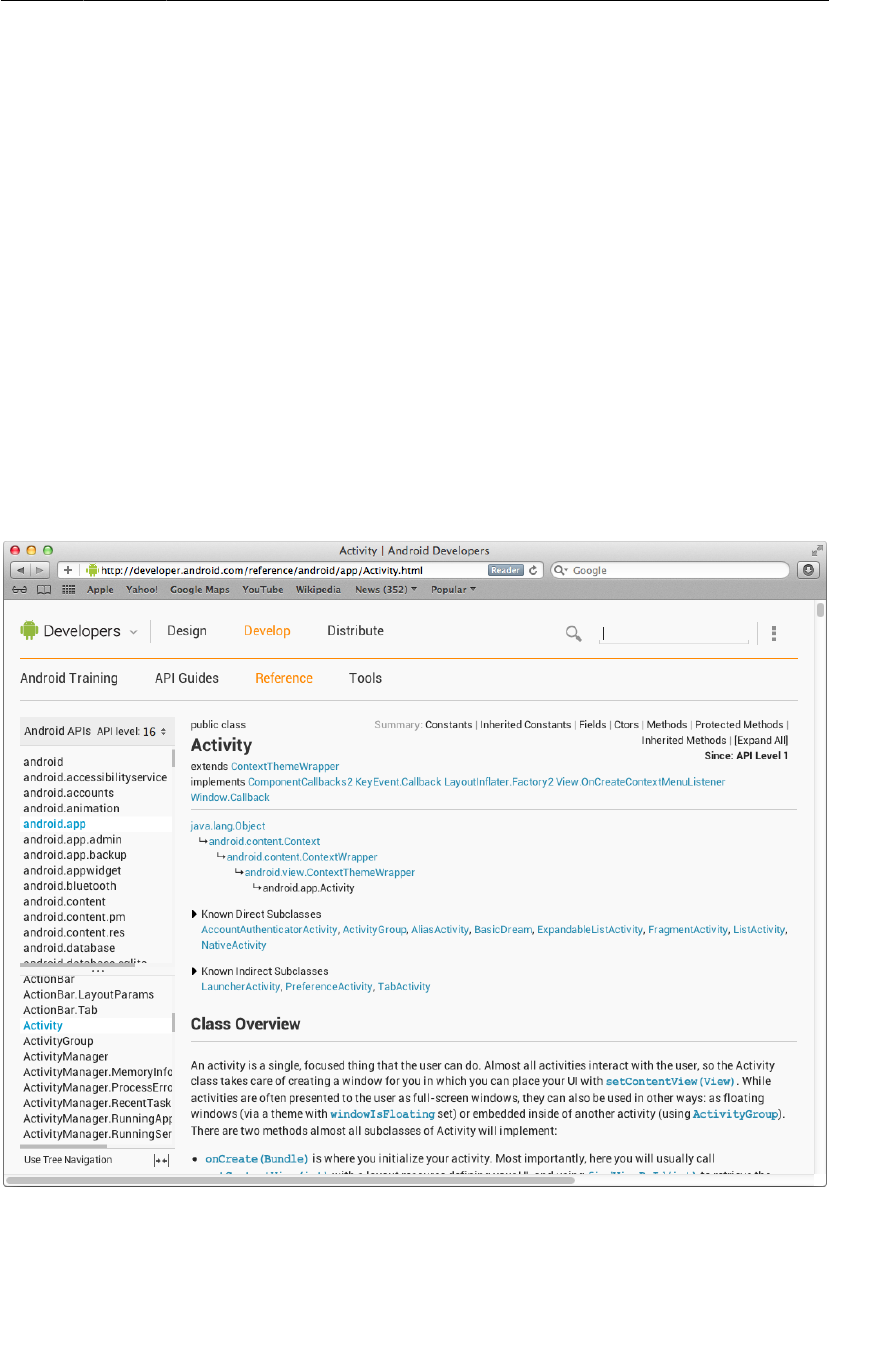The height and width of the screenshot is (1350, 882).
Task: Open the News (352) bookmarks dropdown
Action: (x=387, y=590)
